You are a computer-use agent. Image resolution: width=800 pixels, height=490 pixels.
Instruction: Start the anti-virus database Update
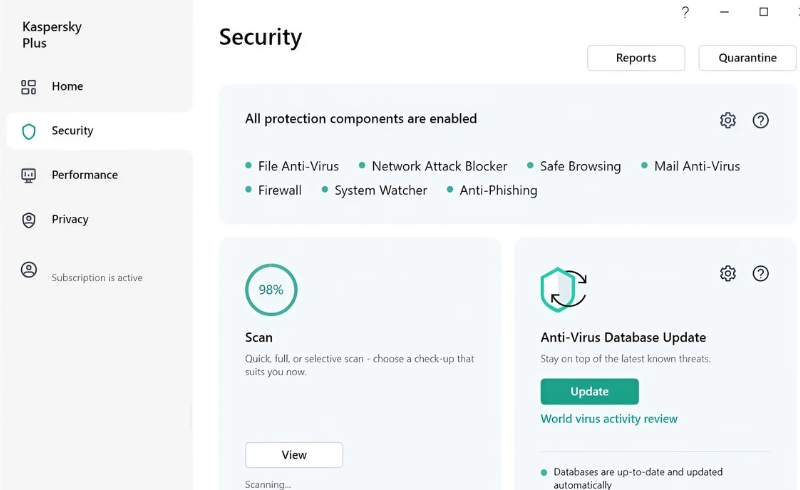pyautogui.click(x=589, y=391)
